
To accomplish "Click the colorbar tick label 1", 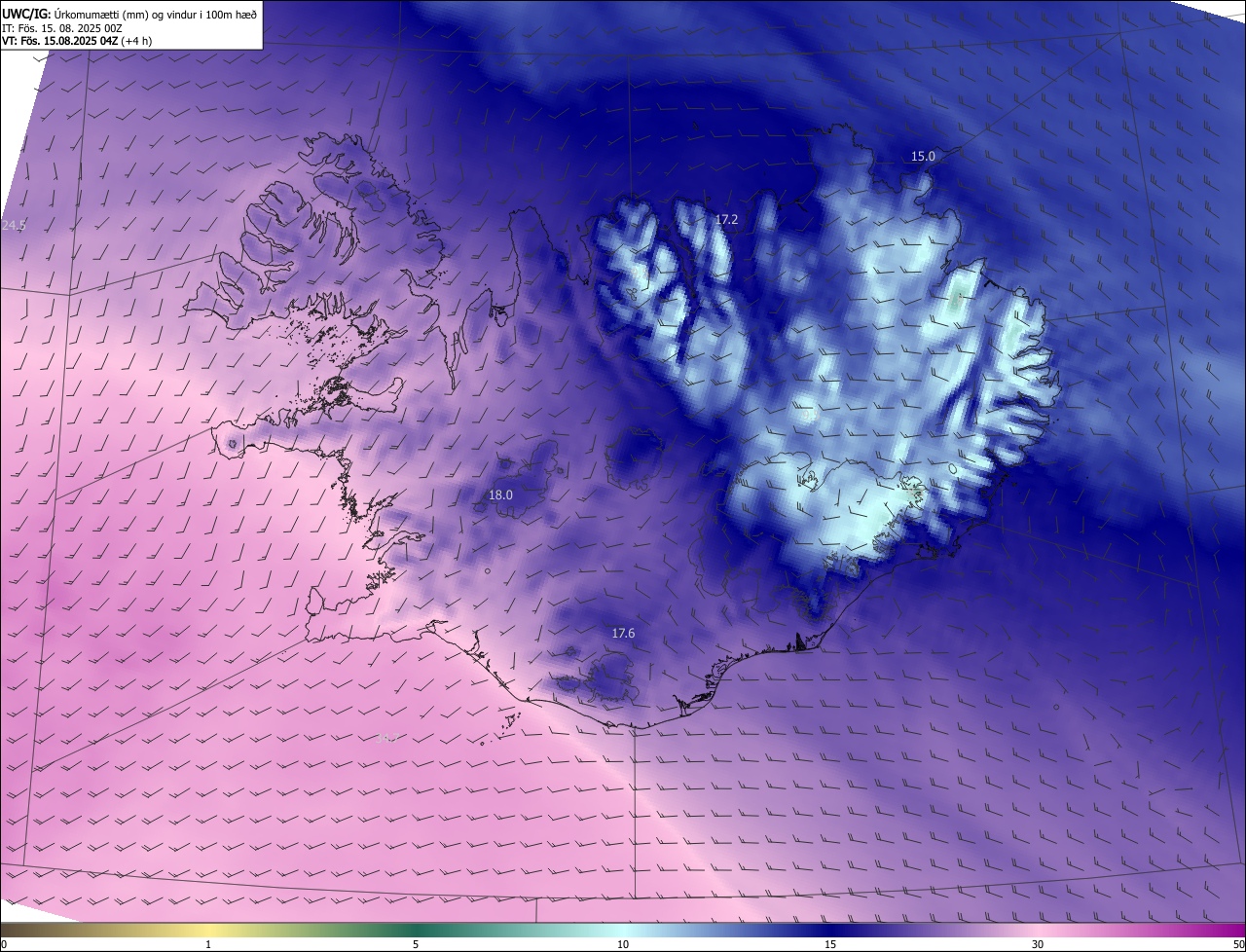I will point(208,944).
